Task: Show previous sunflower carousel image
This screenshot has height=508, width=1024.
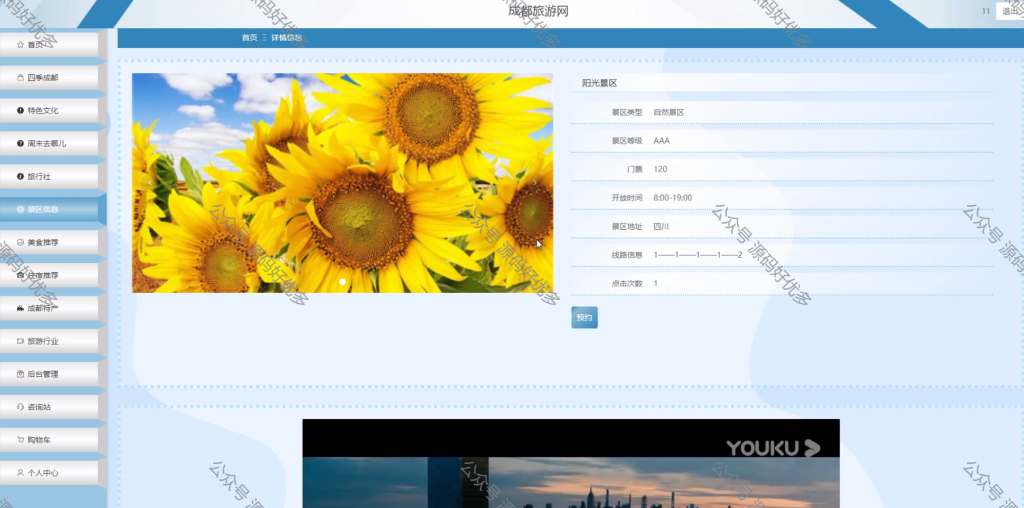Action: [x=150, y=183]
